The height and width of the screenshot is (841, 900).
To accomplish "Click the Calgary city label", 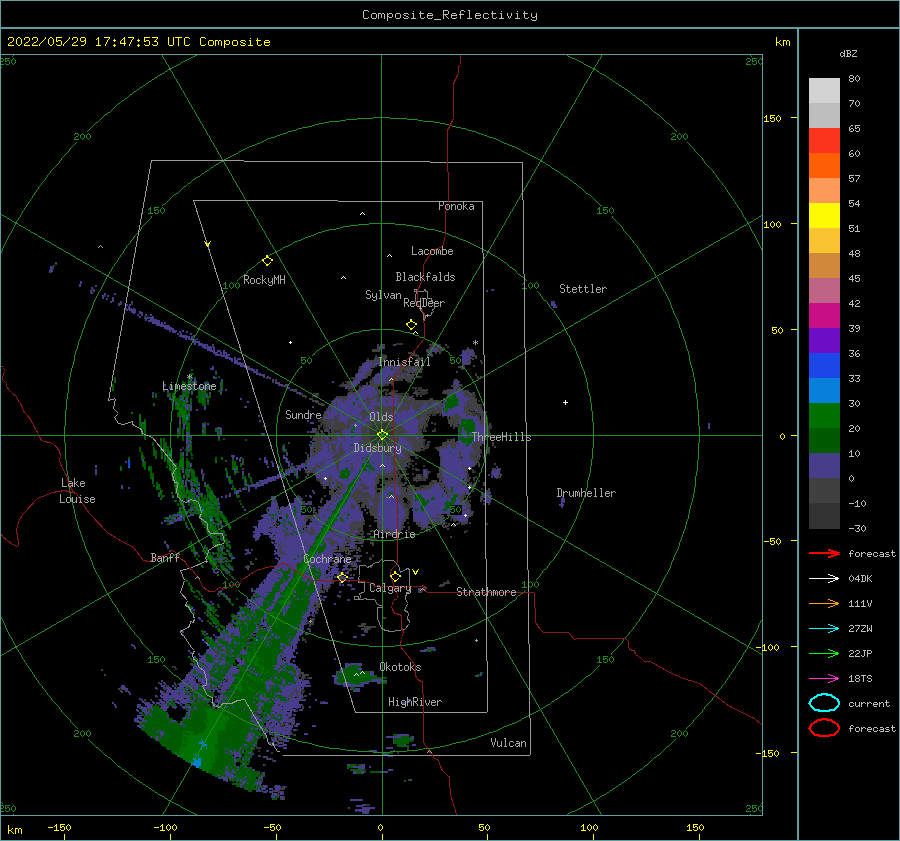I will (x=390, y=588).
